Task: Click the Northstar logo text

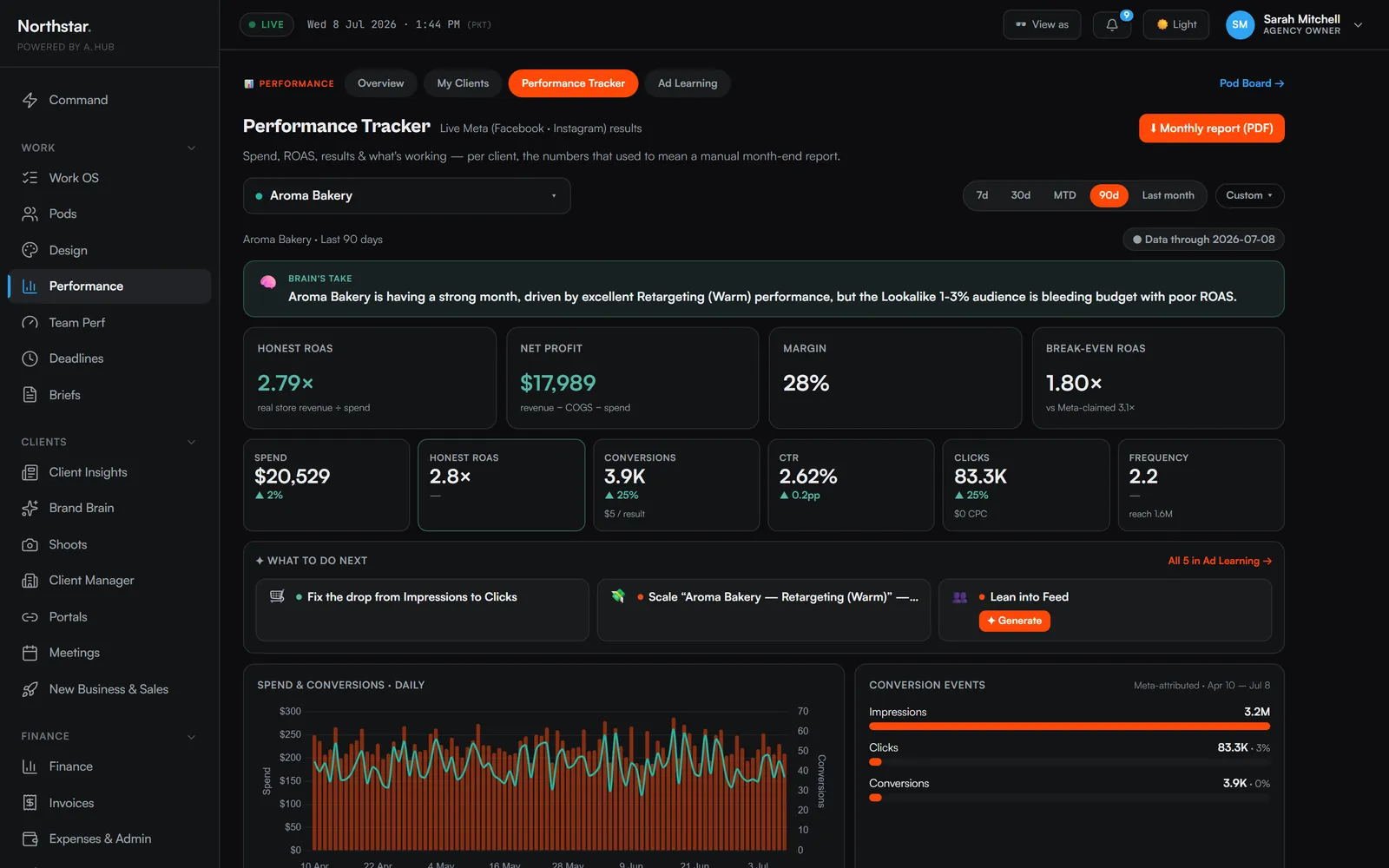Action: pos(54,26)
